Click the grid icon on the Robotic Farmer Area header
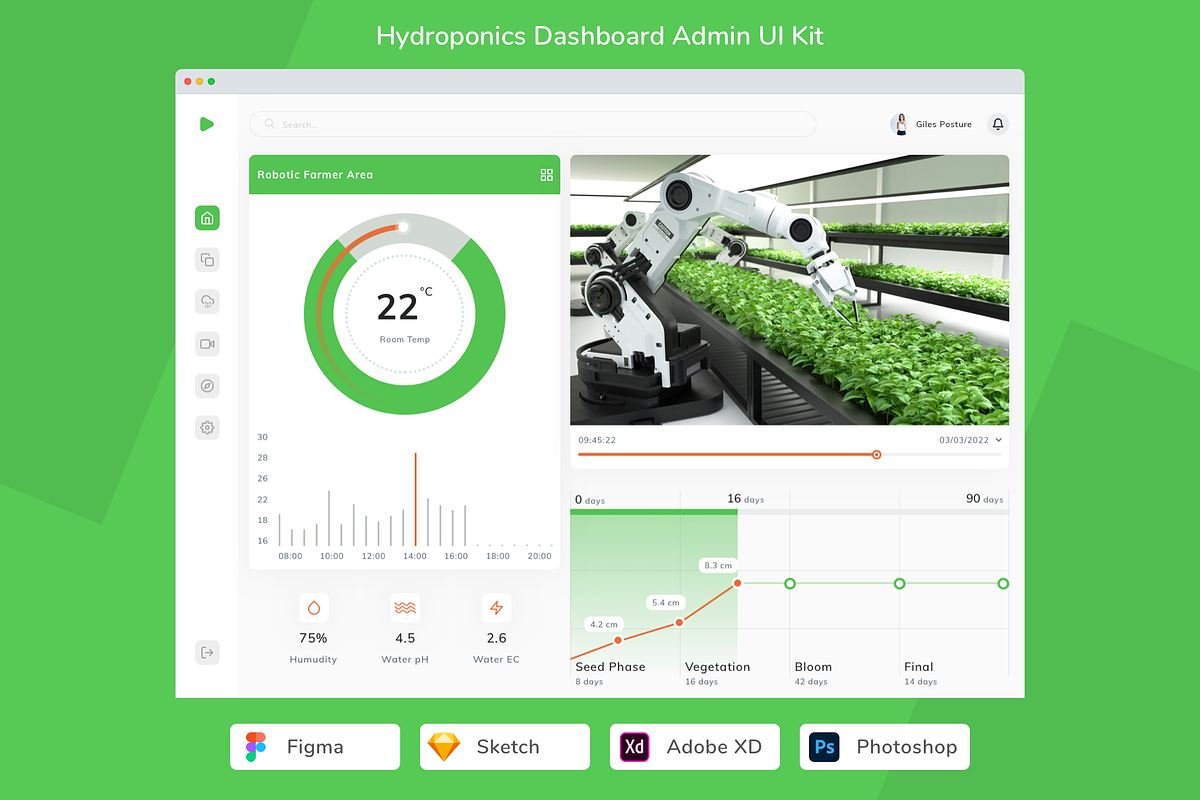 (x=546, y=174)
